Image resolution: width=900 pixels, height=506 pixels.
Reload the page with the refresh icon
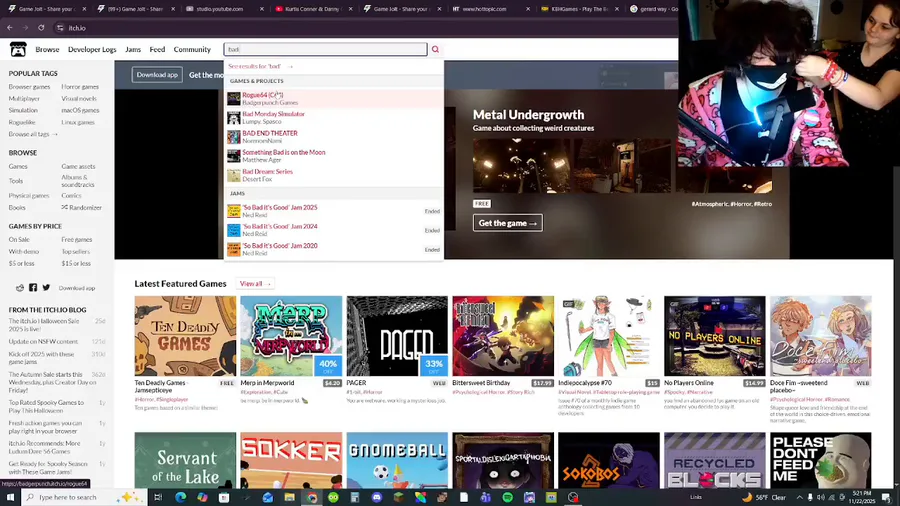(x=41, y=28)
